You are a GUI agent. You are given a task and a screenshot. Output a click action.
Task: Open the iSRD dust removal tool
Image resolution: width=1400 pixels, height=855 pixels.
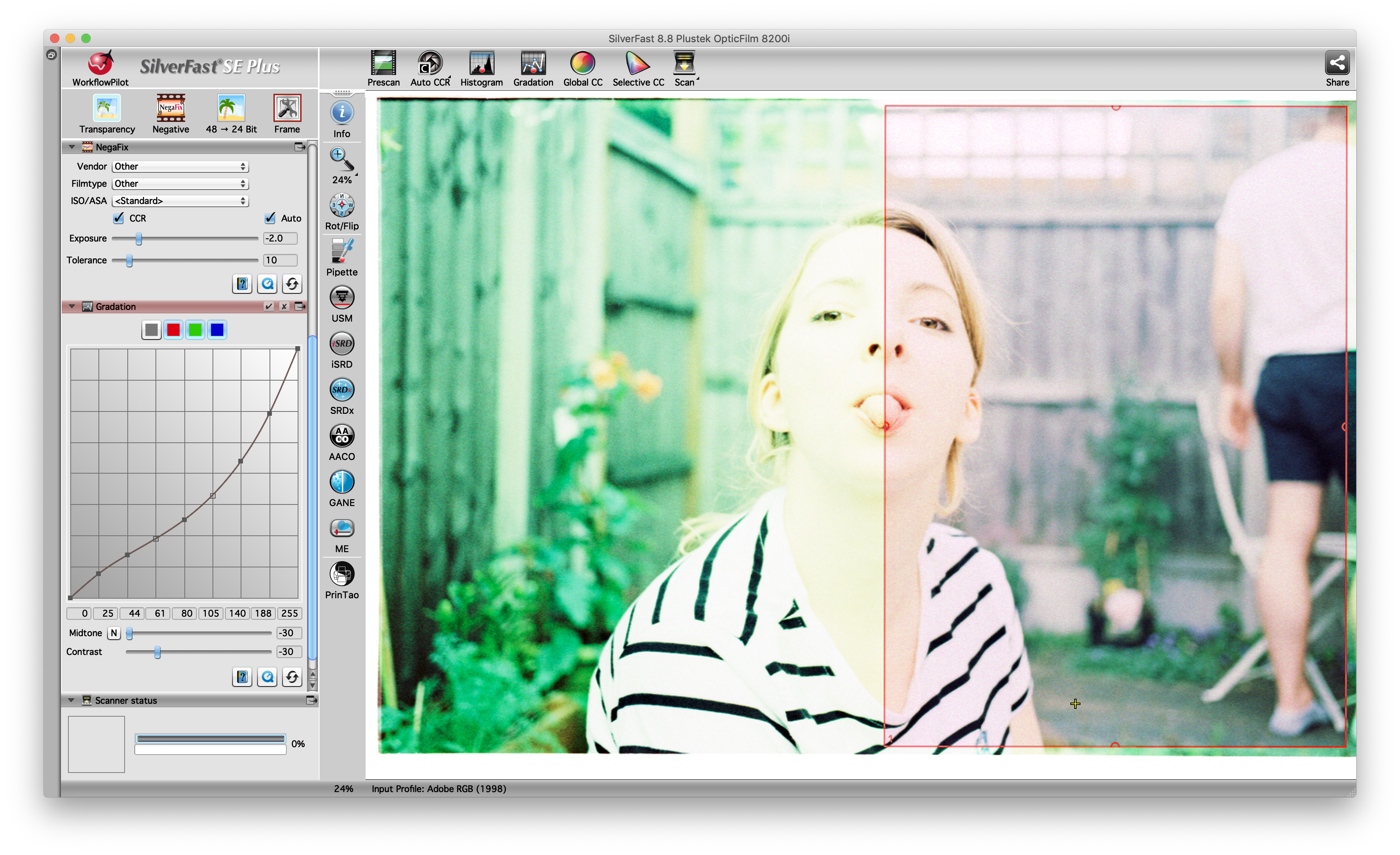(x=341, y=344)
